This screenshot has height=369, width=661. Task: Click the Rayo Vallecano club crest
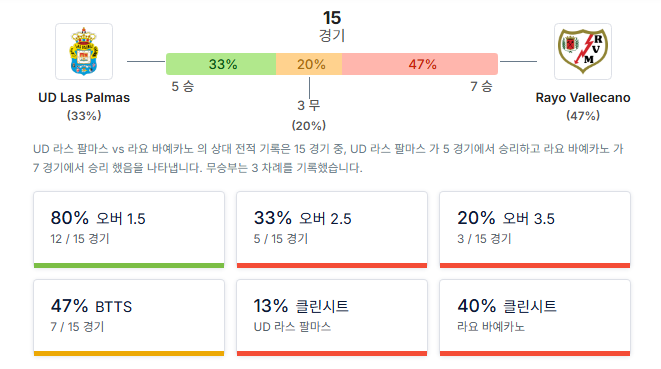[x=583, y=51]
